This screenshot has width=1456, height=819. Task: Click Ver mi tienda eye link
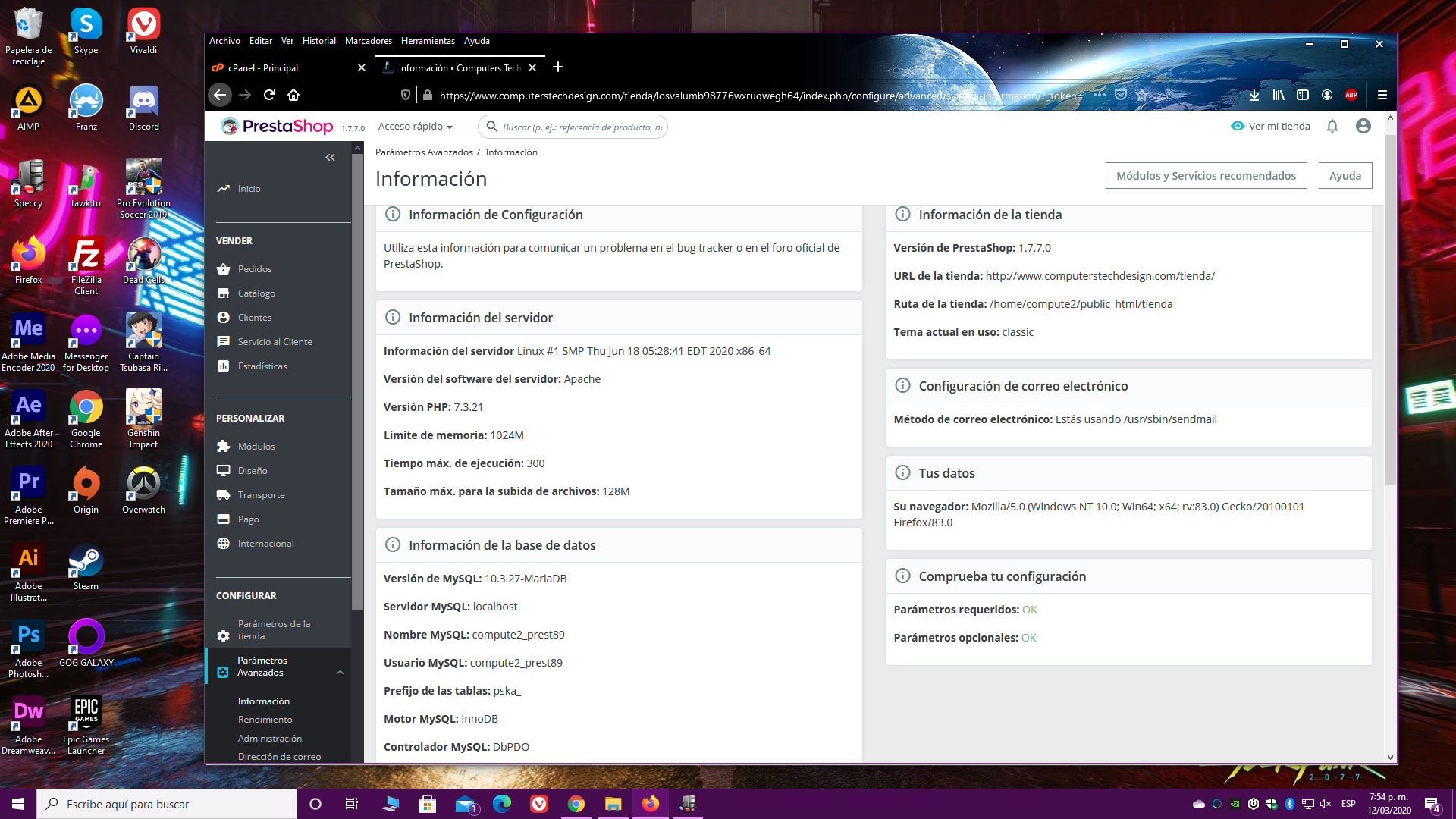(1271, 126)
